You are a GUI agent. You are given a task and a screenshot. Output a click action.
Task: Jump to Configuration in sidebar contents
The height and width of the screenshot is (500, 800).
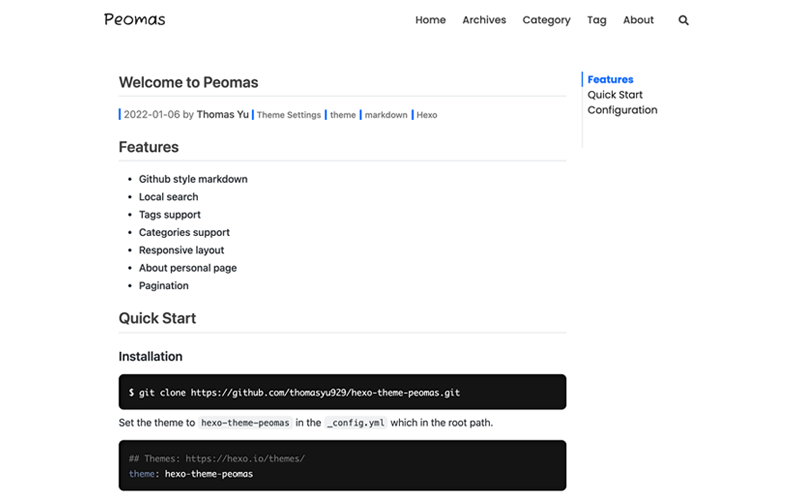click(x=622, y=110)
